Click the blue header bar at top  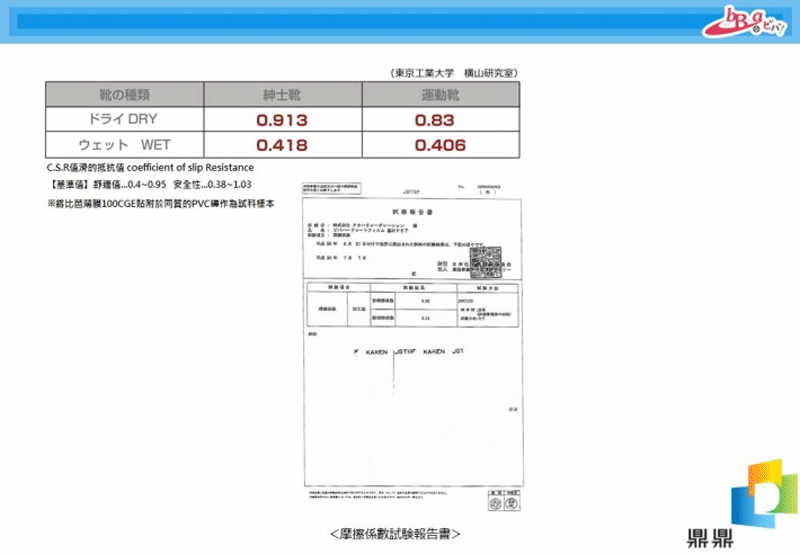point(350,21)
